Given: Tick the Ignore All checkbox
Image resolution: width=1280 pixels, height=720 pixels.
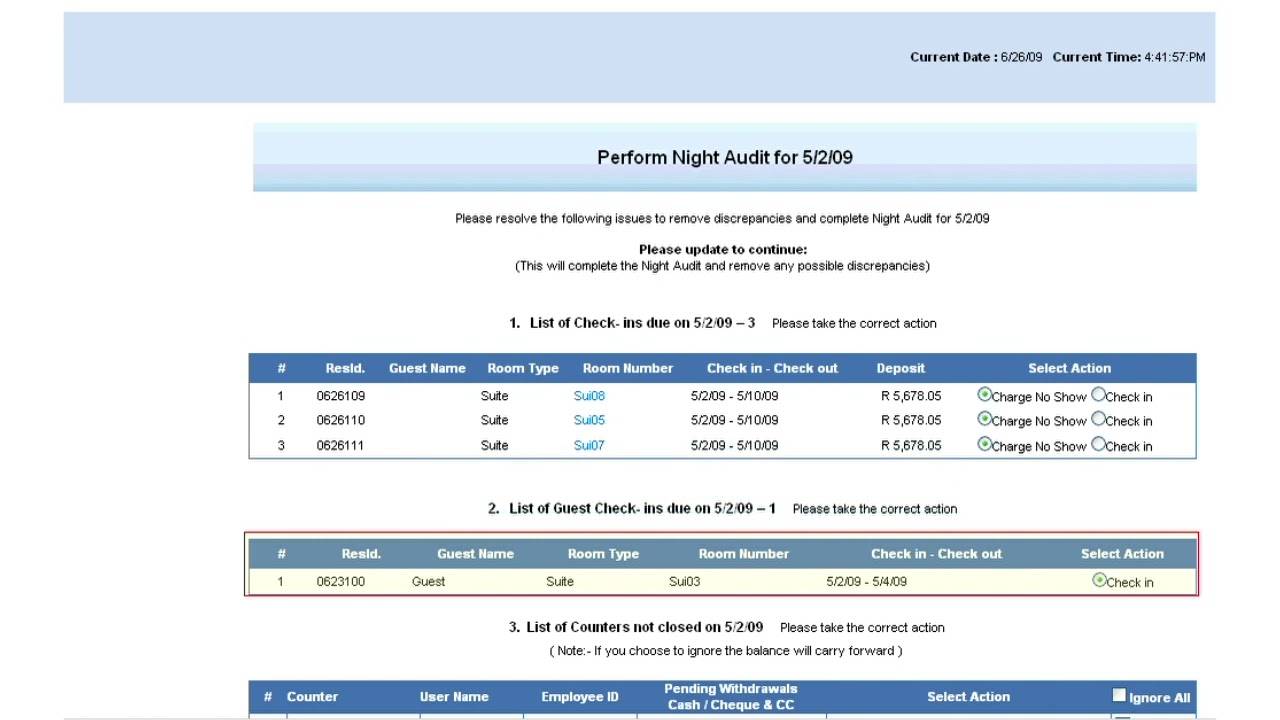Looking at the screenshot, I should click(x=1119, y=695).
